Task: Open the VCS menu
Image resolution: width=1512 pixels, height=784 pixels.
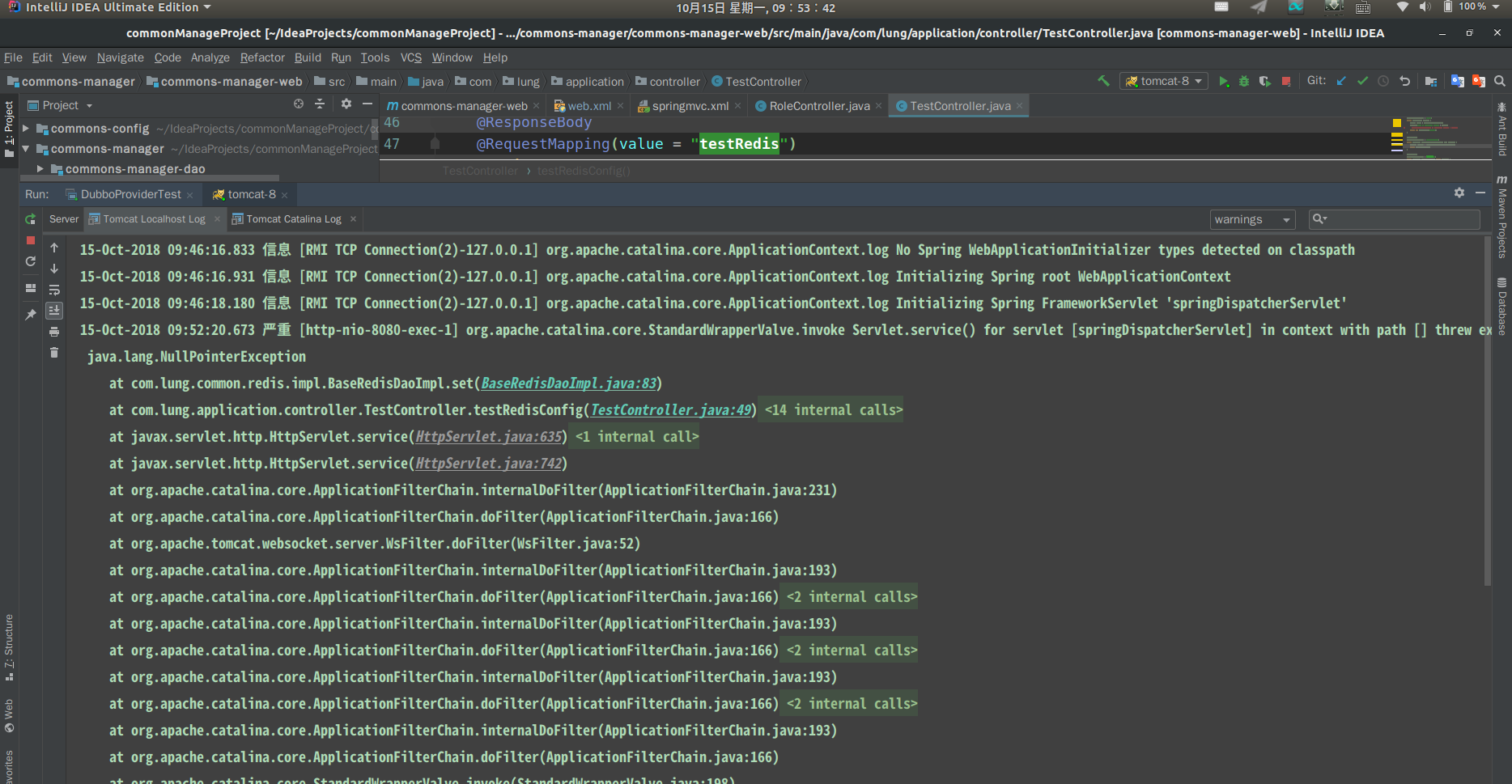Action: 411,57
